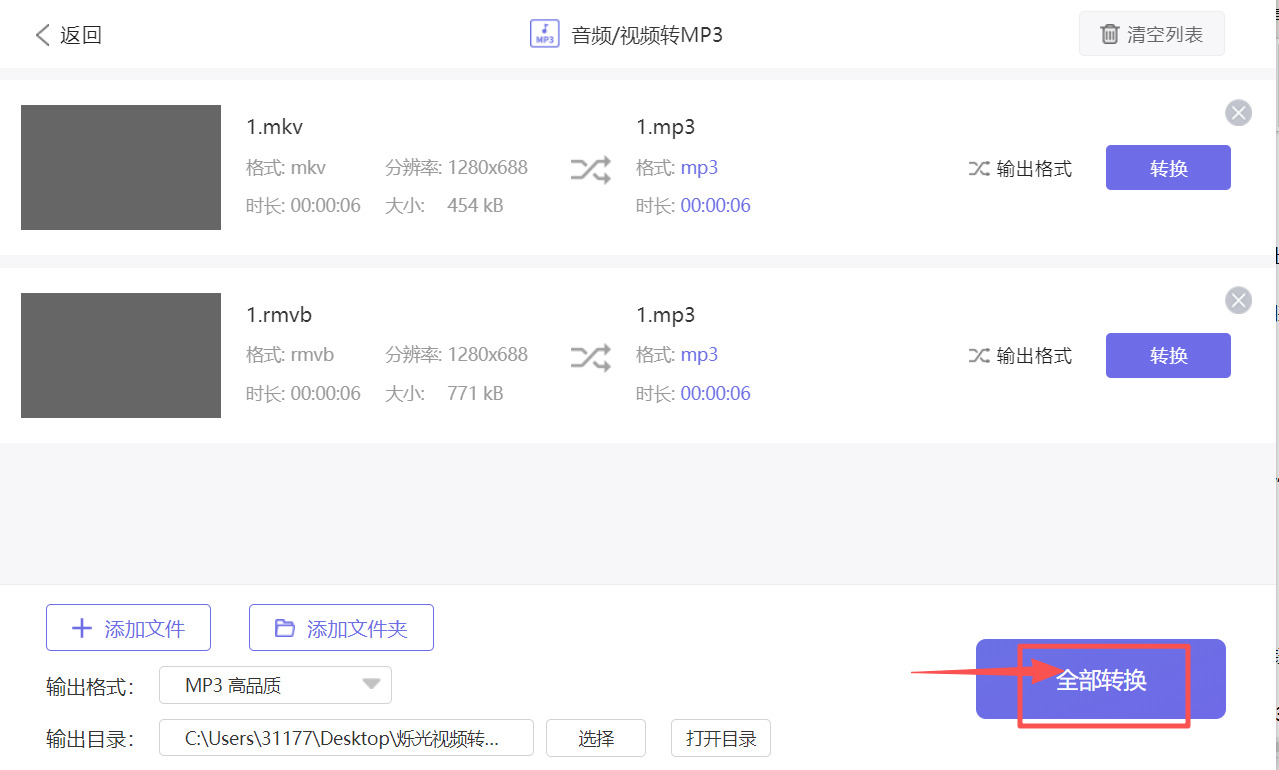Click the shuffle conversion icon on the 1.rmvb row

tap(590, 356)
